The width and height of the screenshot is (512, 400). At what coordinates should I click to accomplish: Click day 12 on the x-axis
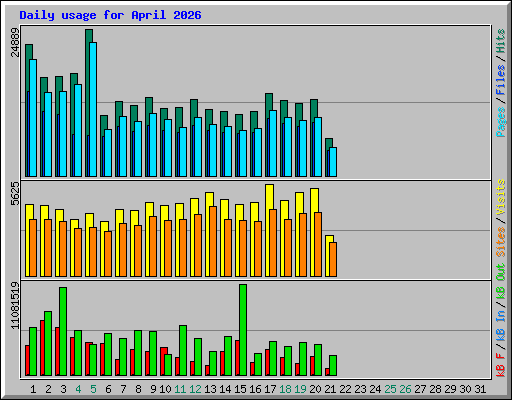tap(195, 389)
